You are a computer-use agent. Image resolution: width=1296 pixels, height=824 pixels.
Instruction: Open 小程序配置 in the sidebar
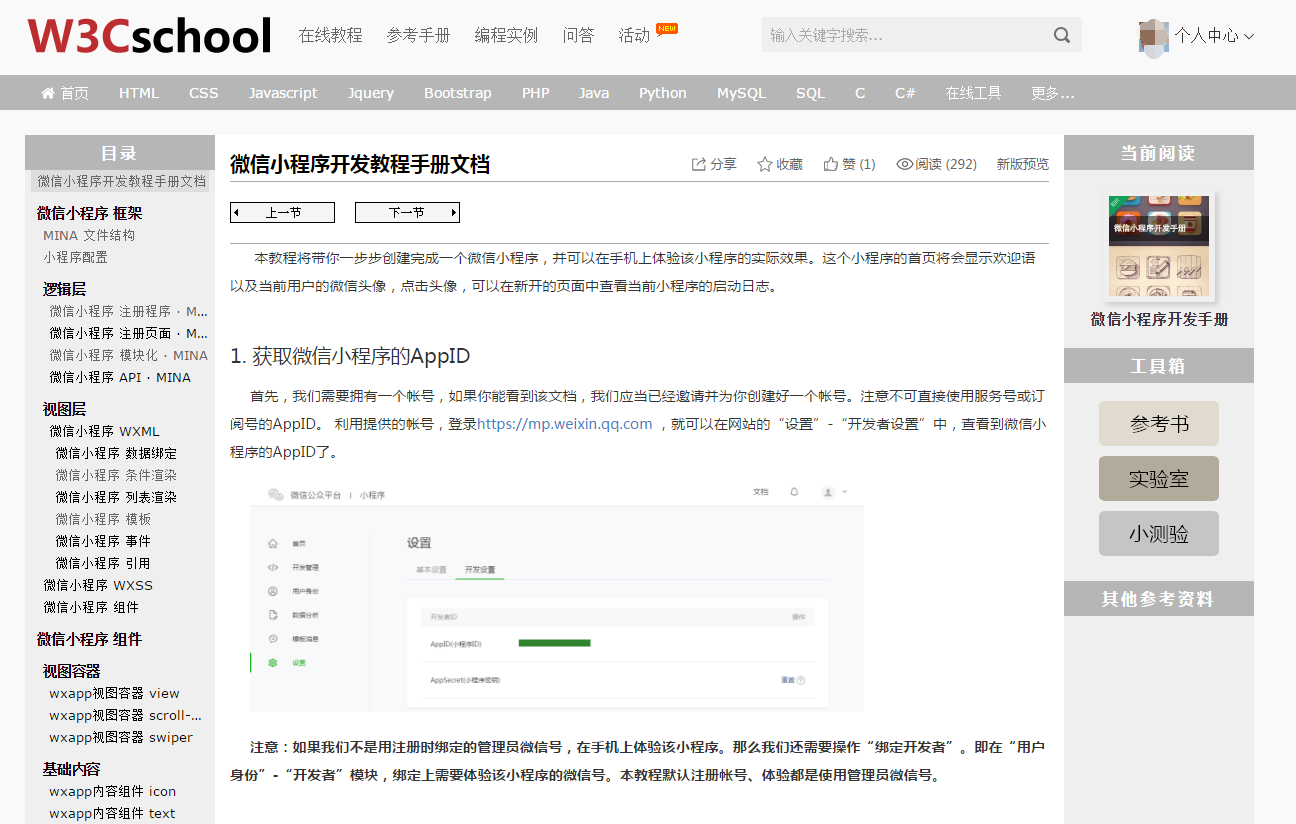pos(75,257)
